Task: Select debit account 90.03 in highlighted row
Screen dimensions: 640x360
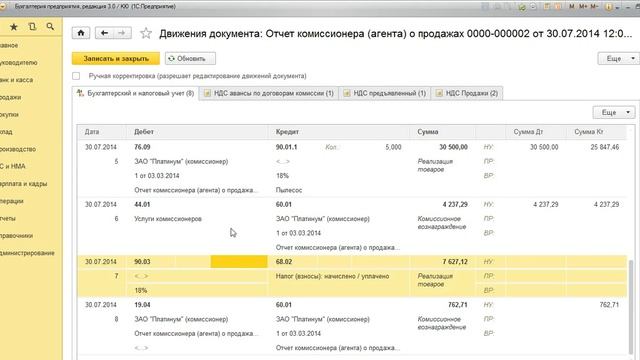Action: point(142,262)
